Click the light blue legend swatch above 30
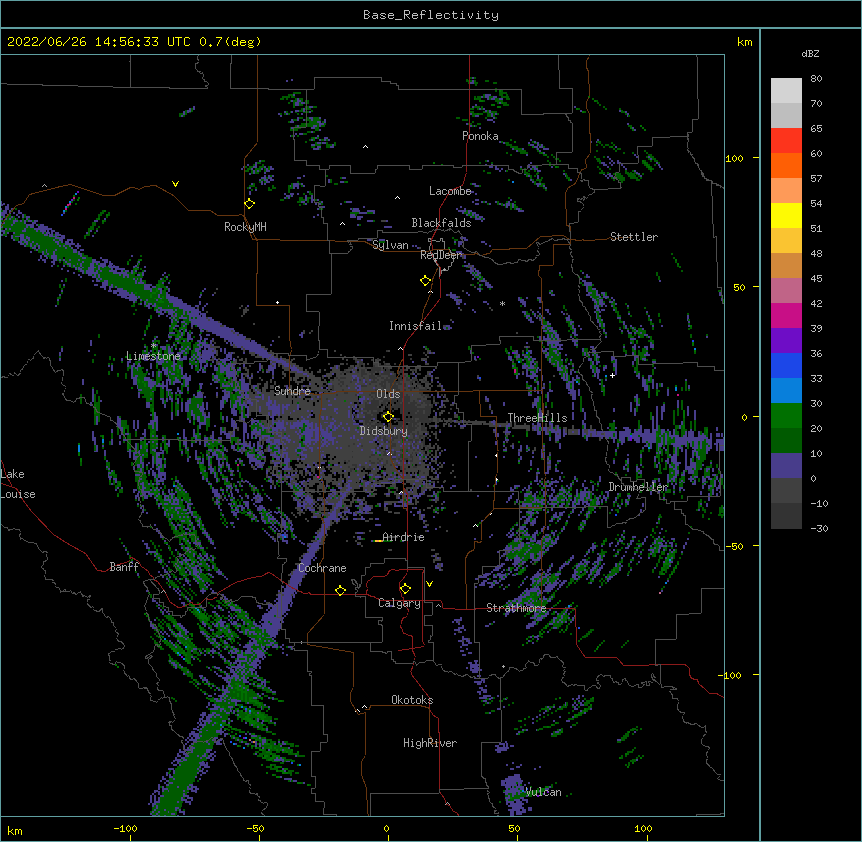 coord(786,390)
